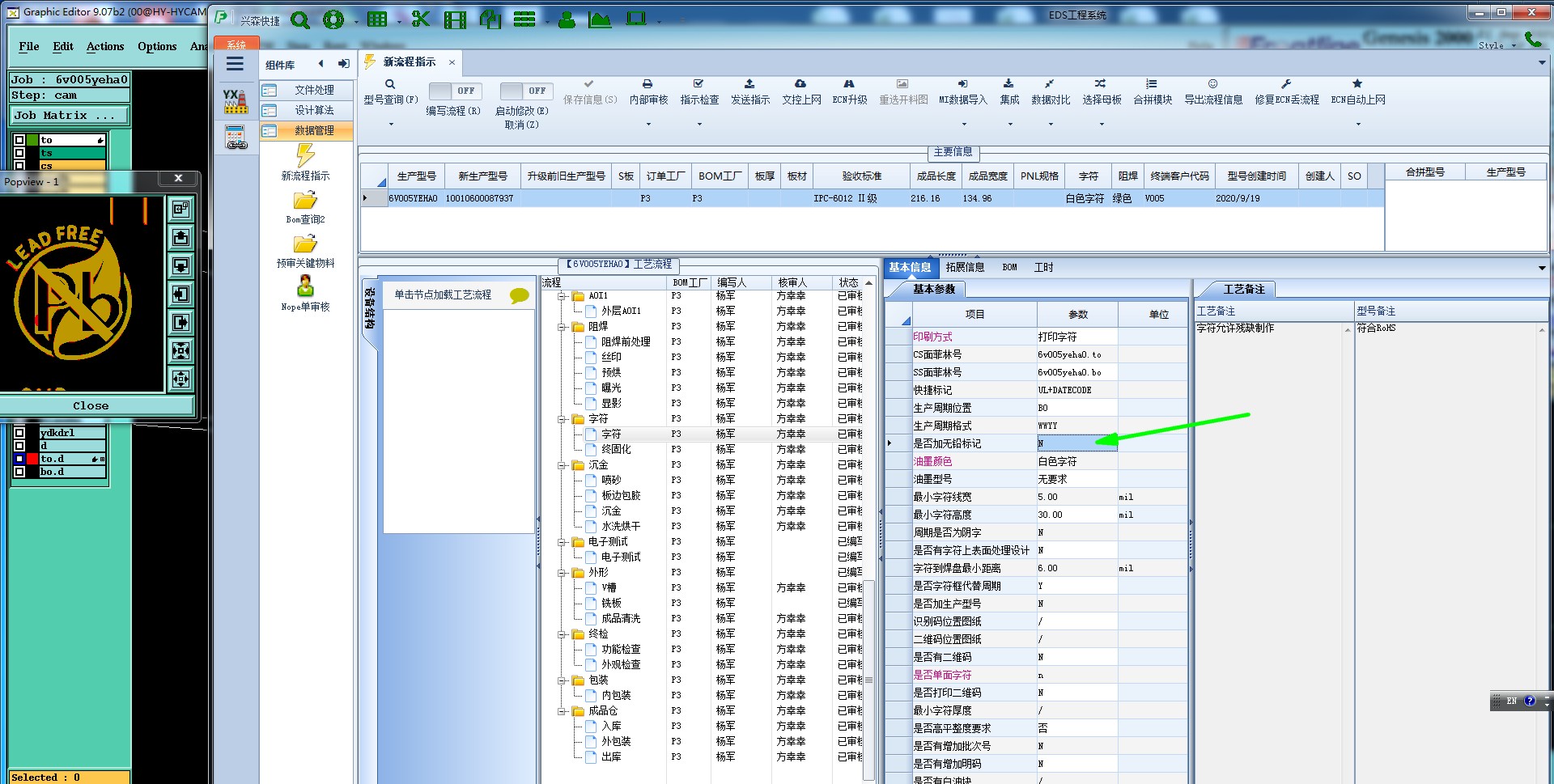Click the 是否加无铅标记 parameter field
The image size is (1554, 784).
click(x=1076, y=443)
